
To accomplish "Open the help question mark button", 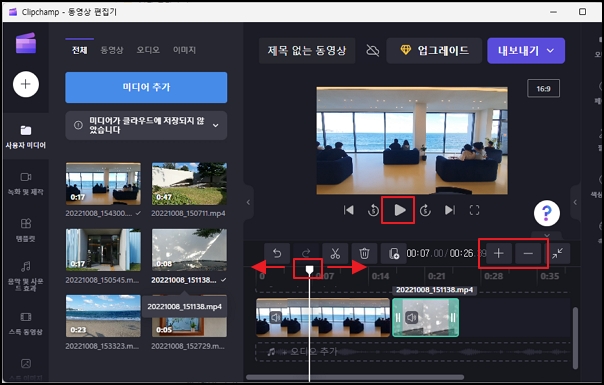I will [x=547, y=213].
